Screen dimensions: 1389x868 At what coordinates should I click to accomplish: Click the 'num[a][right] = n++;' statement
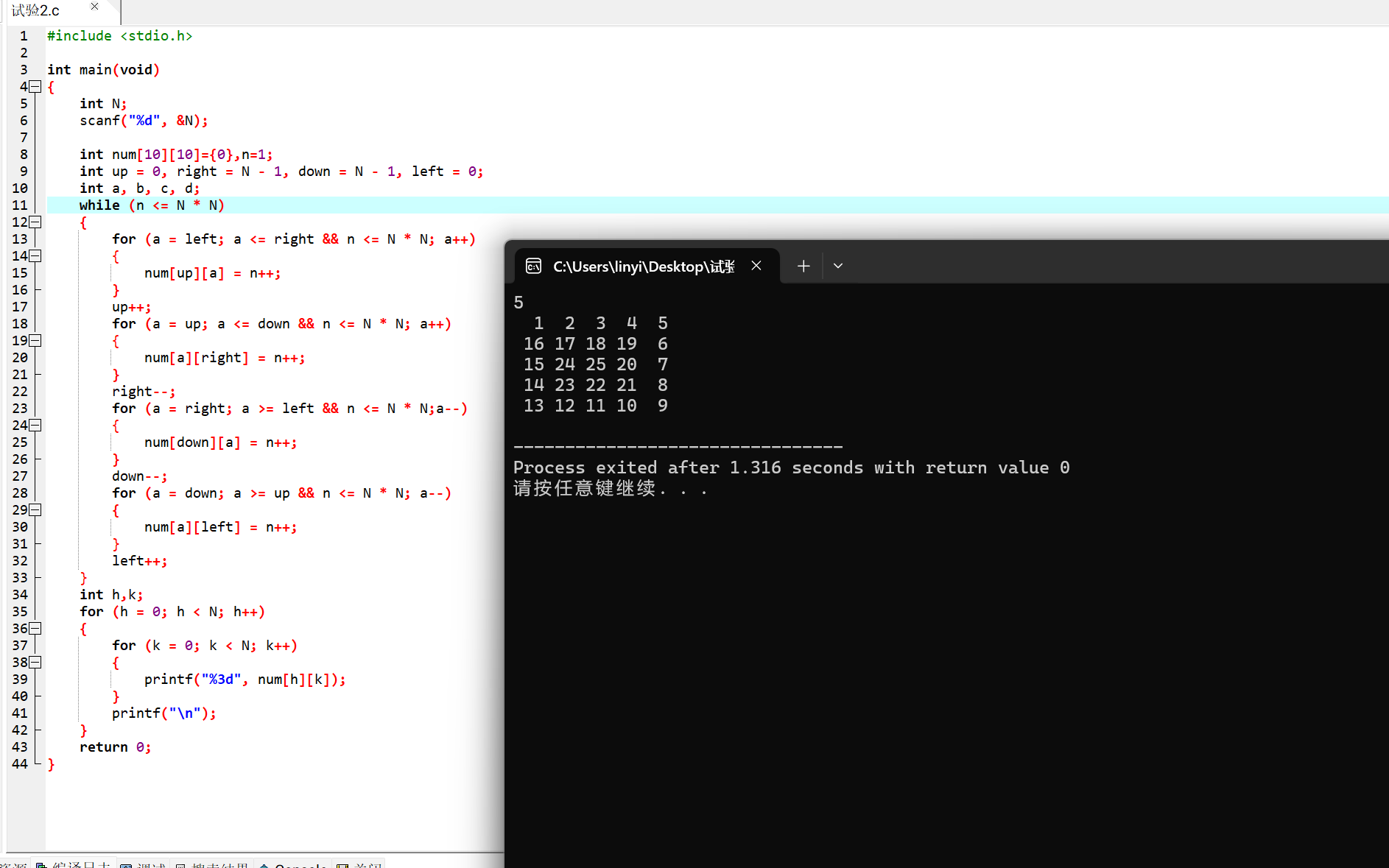225,357
